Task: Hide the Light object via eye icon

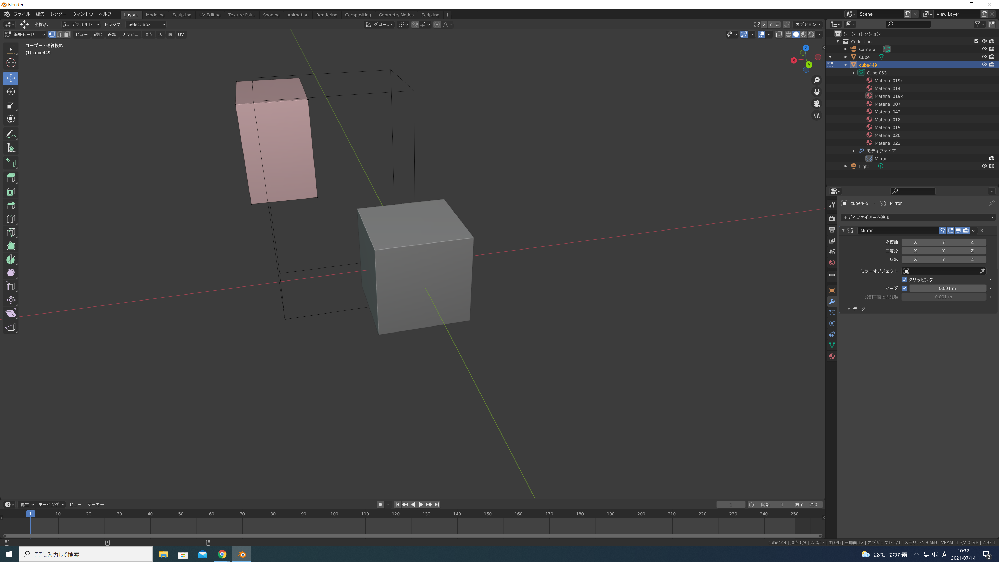Action: (984, 166)
